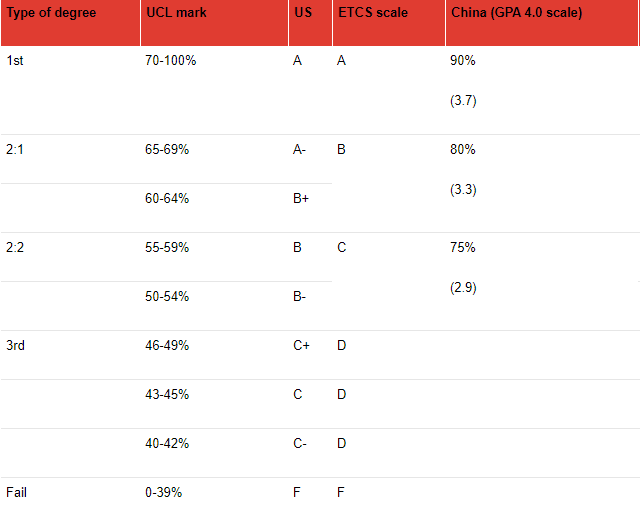Click the "B-" US grade cell
Viewport: 640px width, 521px height.
pos(300,296)
